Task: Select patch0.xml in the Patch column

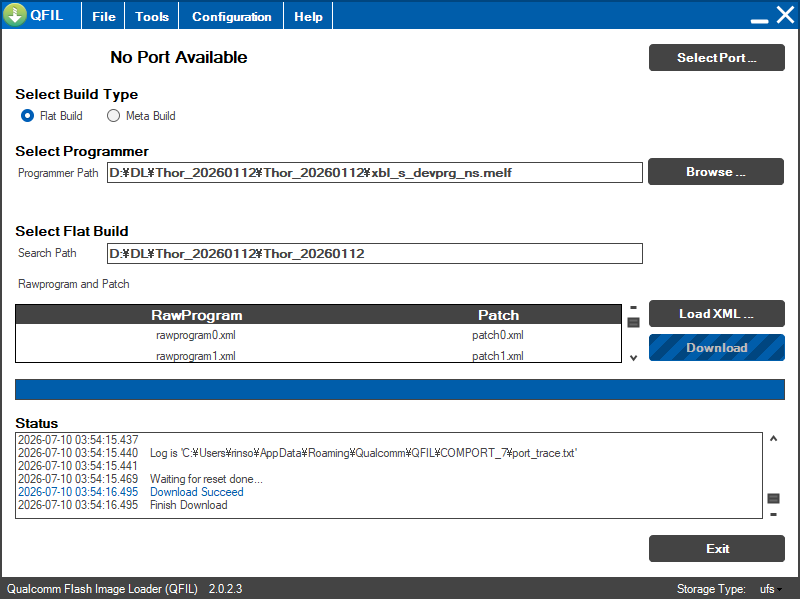Action: (x=498, y=335)
